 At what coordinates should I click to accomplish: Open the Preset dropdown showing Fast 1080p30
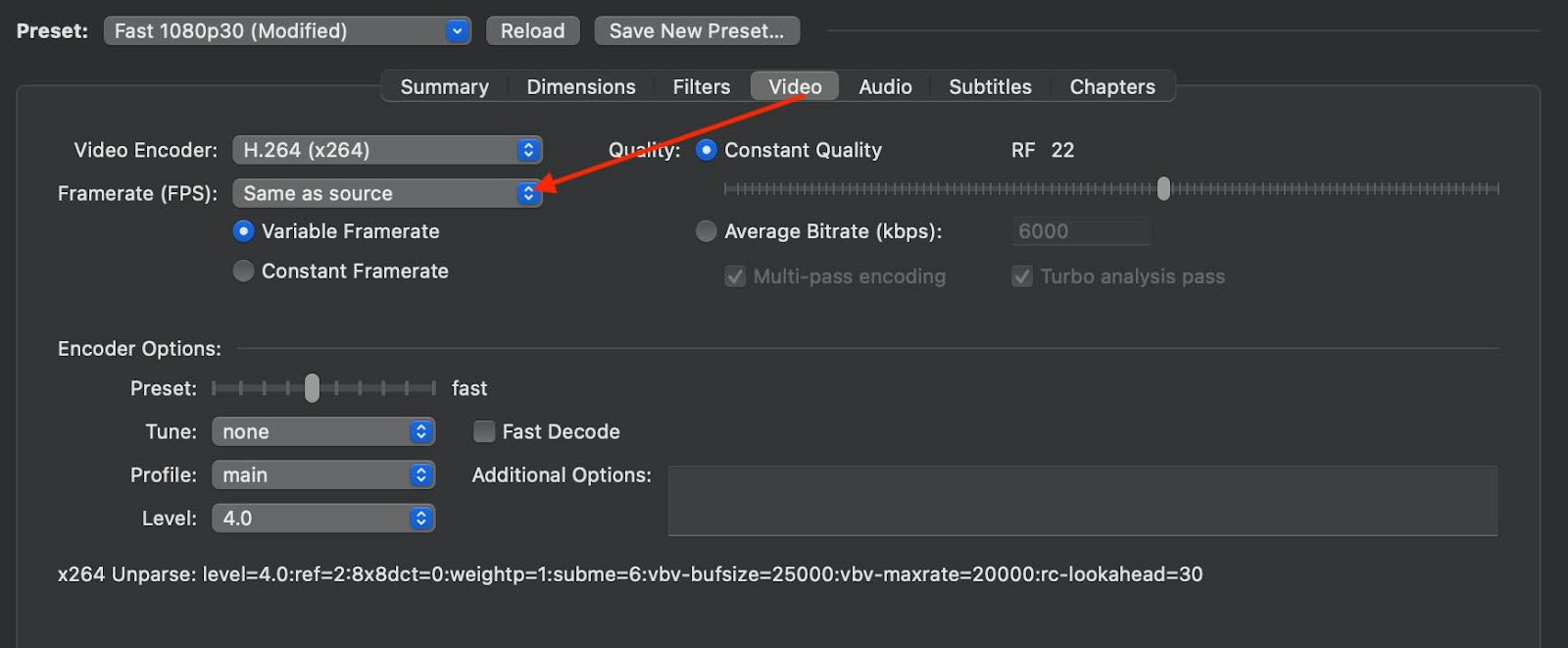286,31
